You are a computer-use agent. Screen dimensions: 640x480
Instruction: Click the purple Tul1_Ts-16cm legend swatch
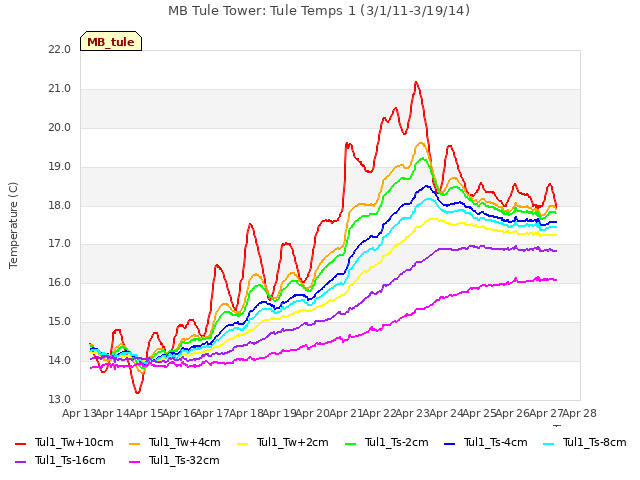click(x=20, y=461)
